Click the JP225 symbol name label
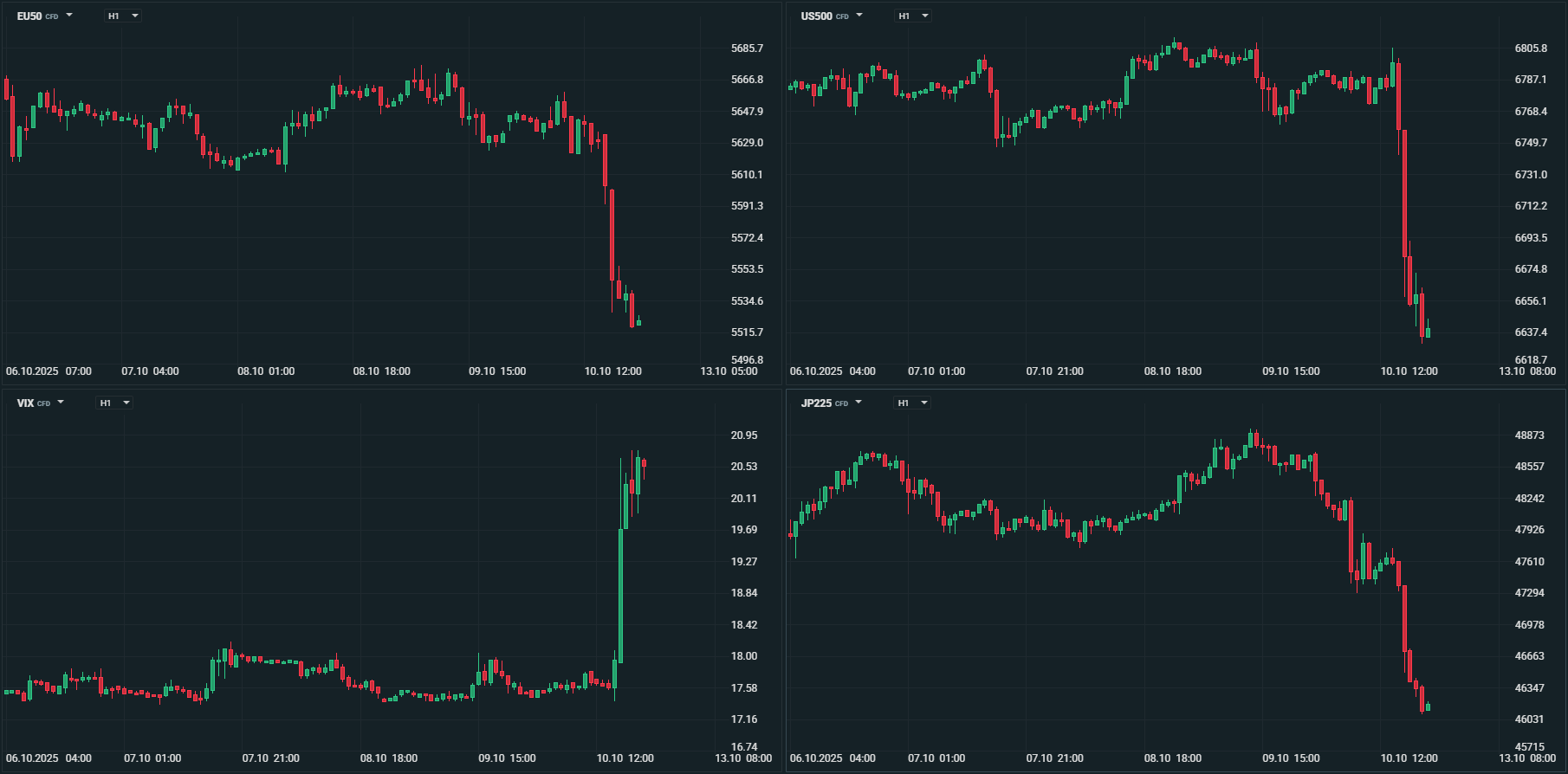This screenshot has height=774, width=1568. click(816, 403)
